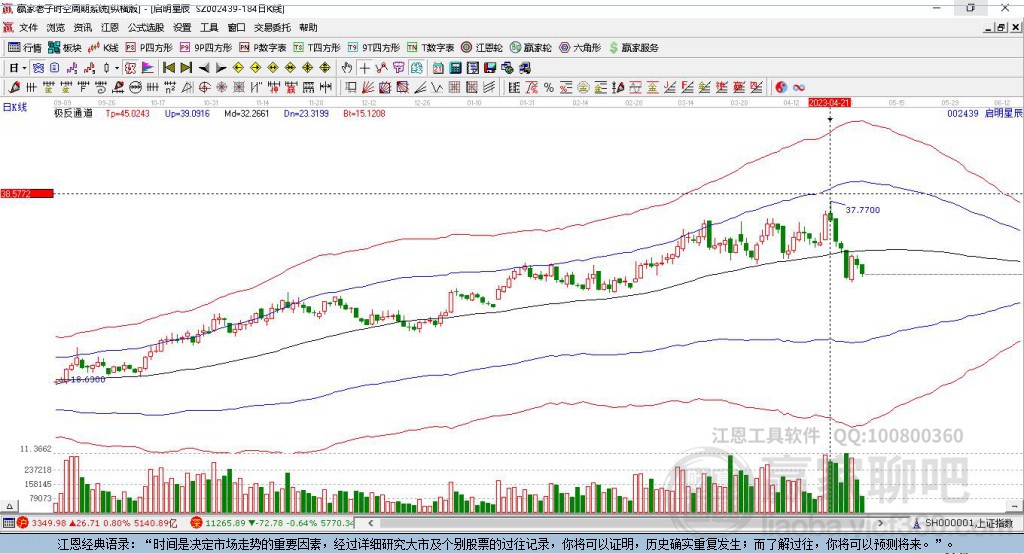Click the 002439 启明星辰 stock label

[x=985, y=114]
